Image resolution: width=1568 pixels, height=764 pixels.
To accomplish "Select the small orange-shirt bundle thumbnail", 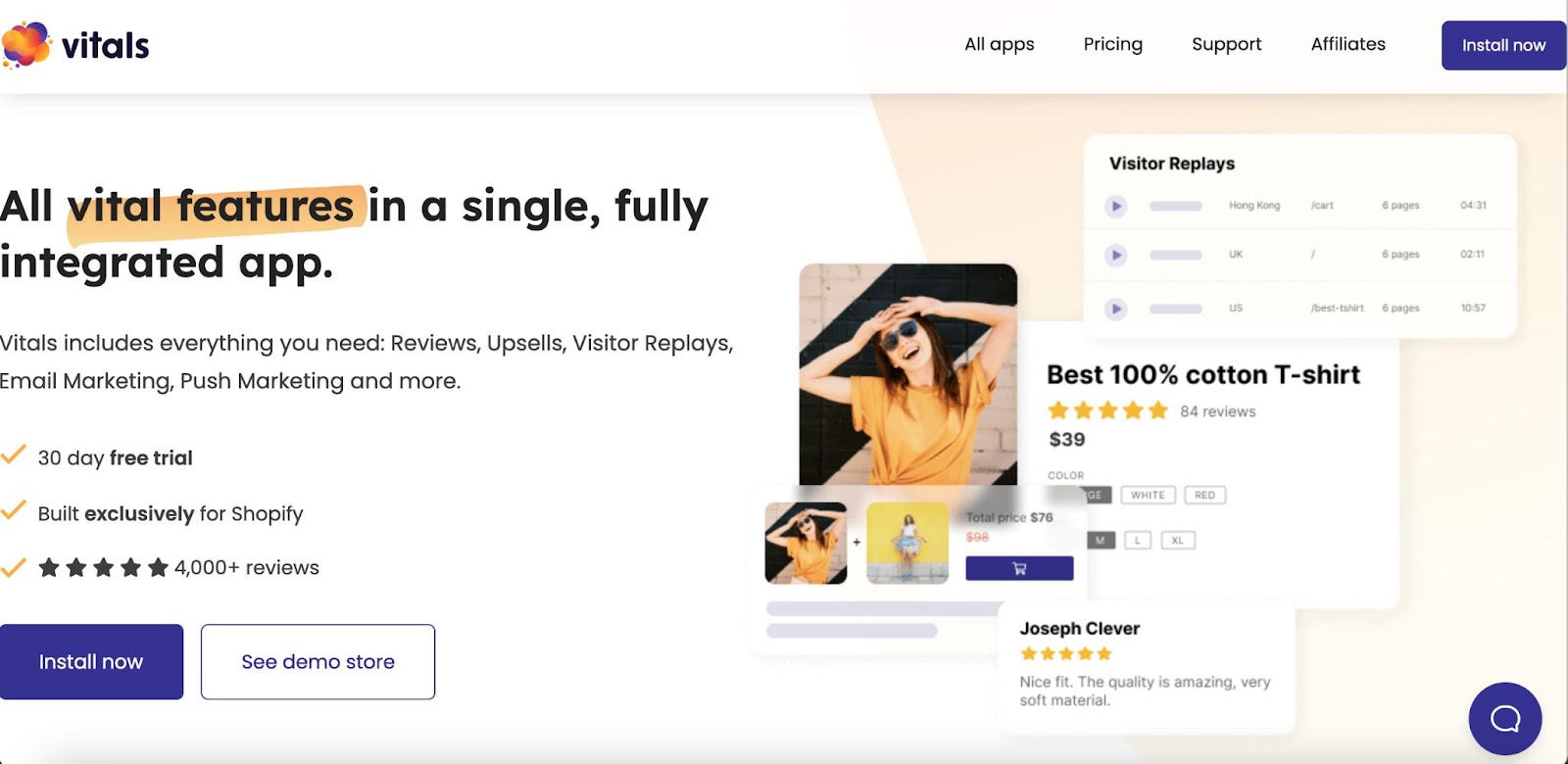I will click(806, 543).
